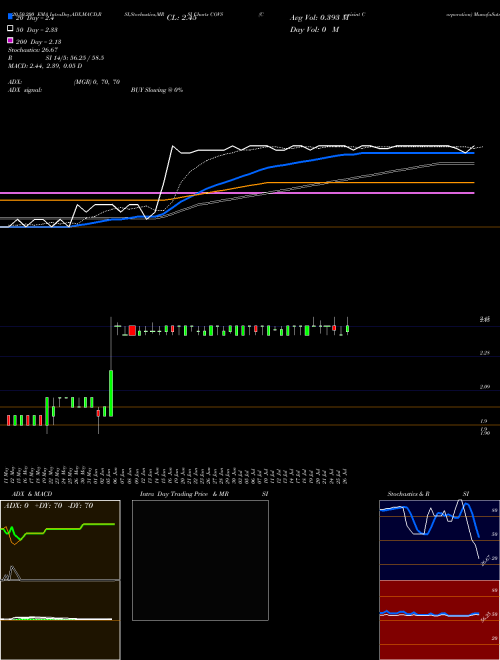Select the '50 Day - 2.33' legend label
This screenshot has width=500, height=660.
tap(37, 30)
